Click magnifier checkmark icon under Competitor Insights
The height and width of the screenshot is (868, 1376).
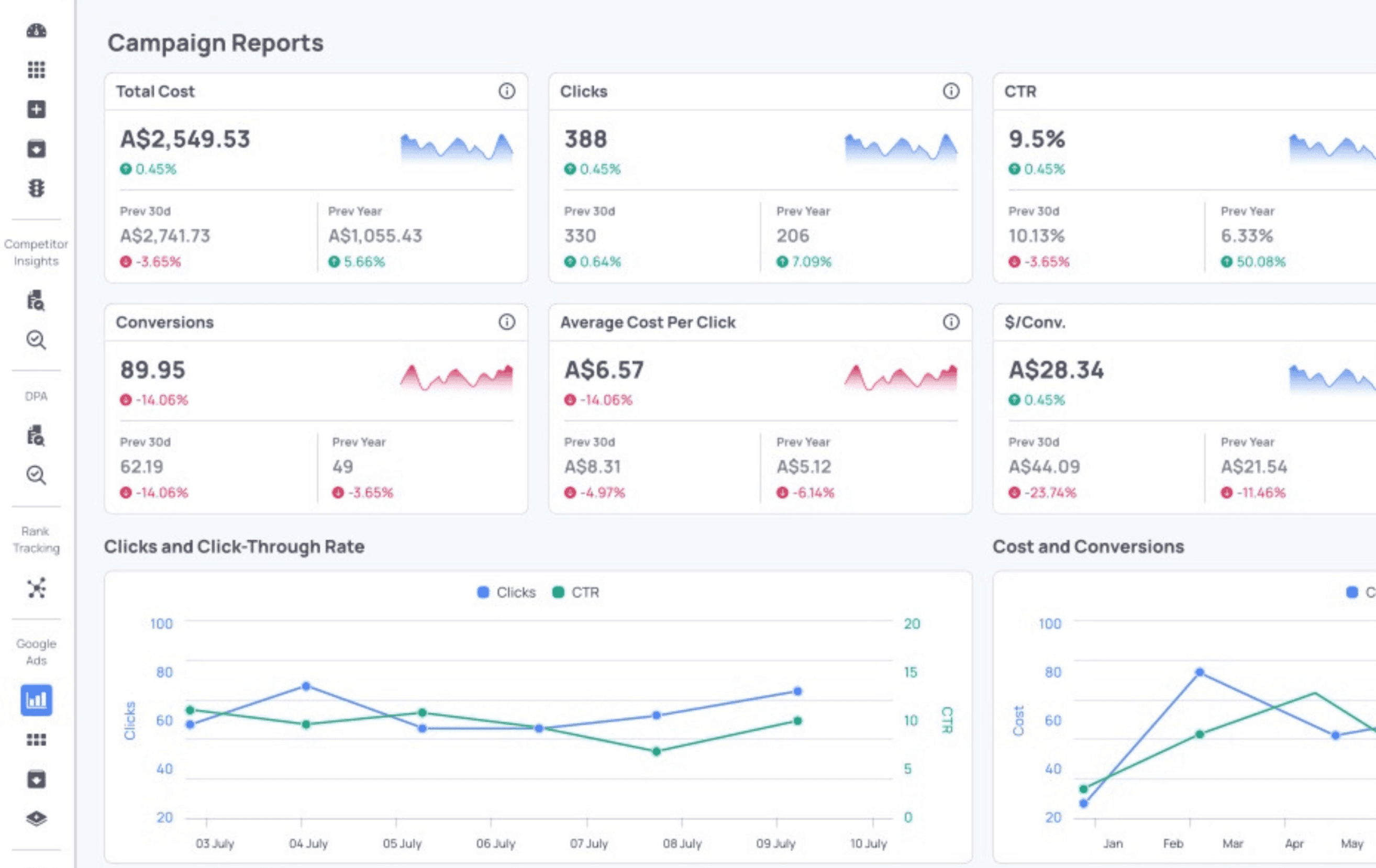click(x=36, y=340)
